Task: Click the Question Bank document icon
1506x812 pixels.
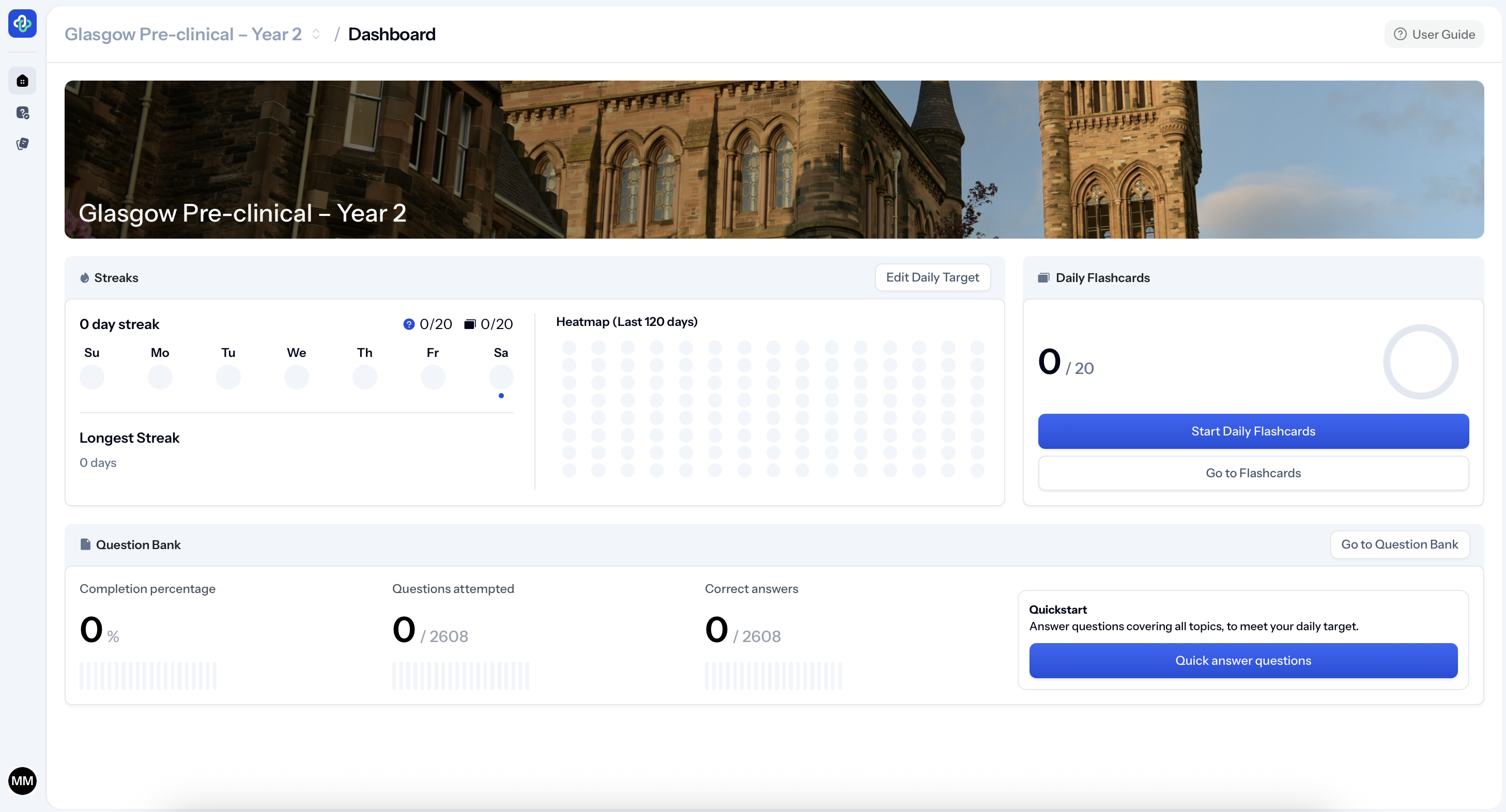Action: click(85, 544)
